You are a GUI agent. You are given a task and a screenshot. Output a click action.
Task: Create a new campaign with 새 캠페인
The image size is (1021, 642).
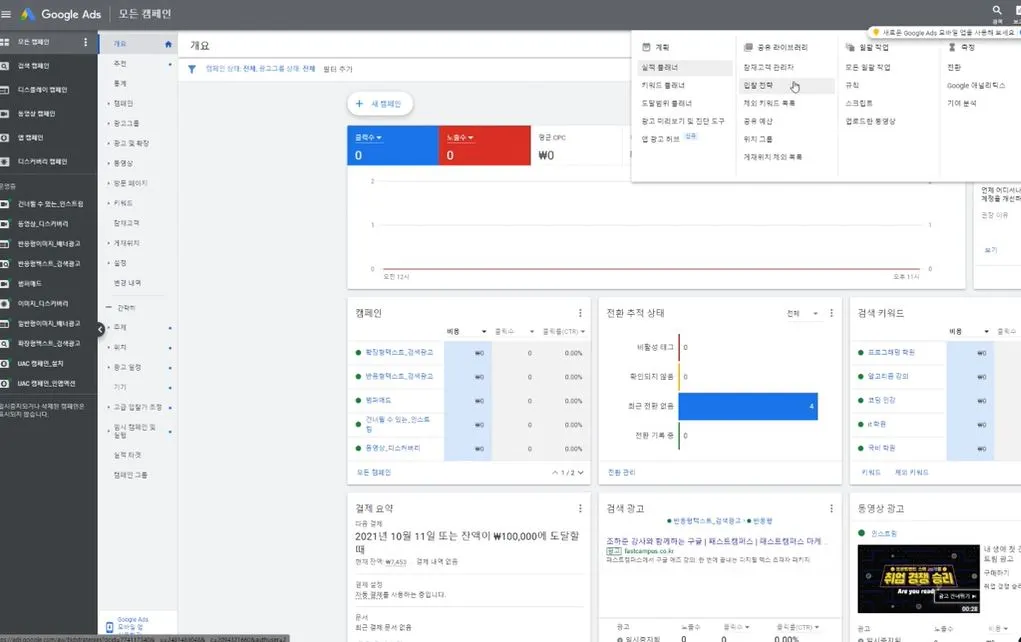point(380,104)
